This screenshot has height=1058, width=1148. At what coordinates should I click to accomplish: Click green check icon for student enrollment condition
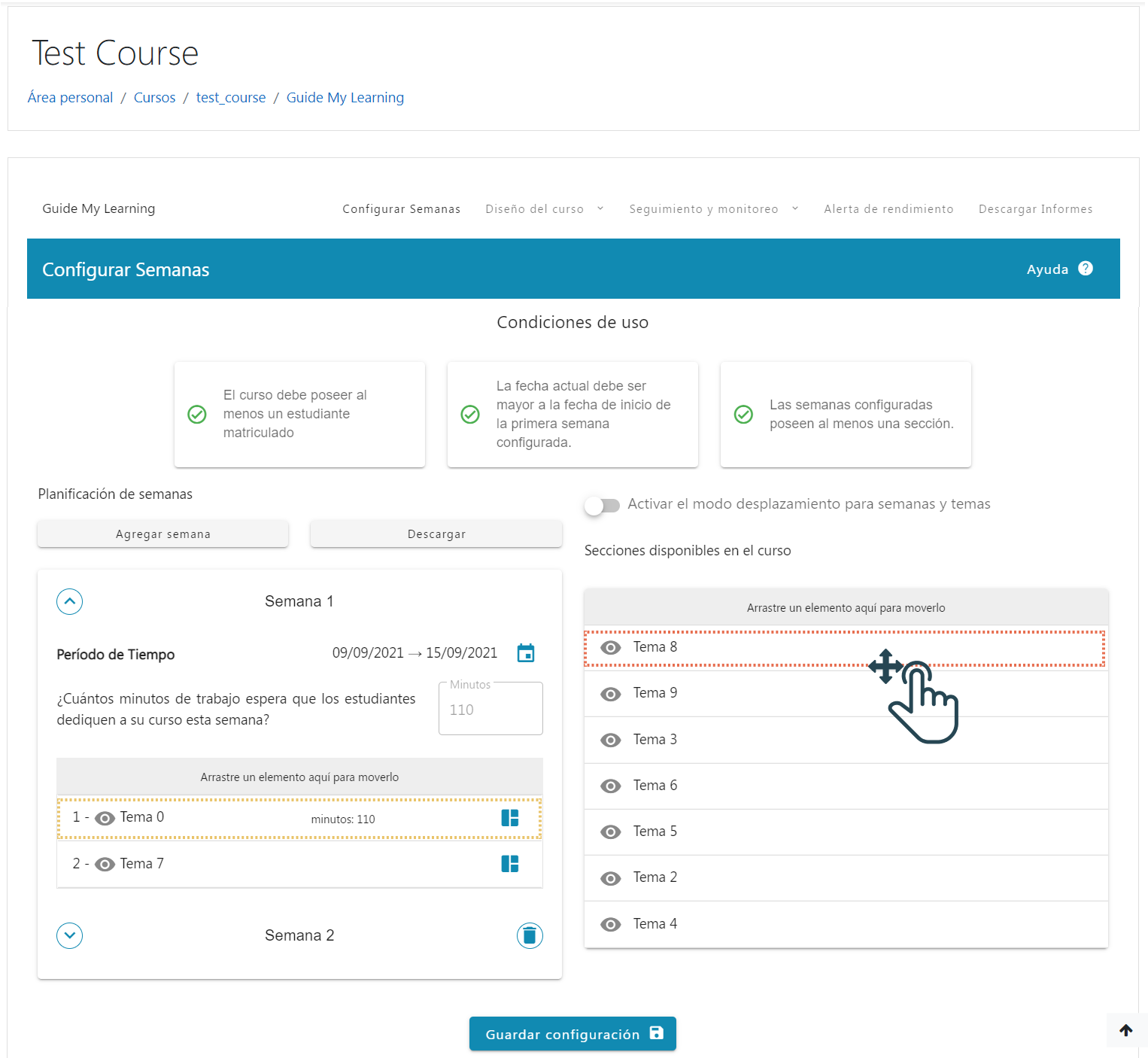click(197, 414)
